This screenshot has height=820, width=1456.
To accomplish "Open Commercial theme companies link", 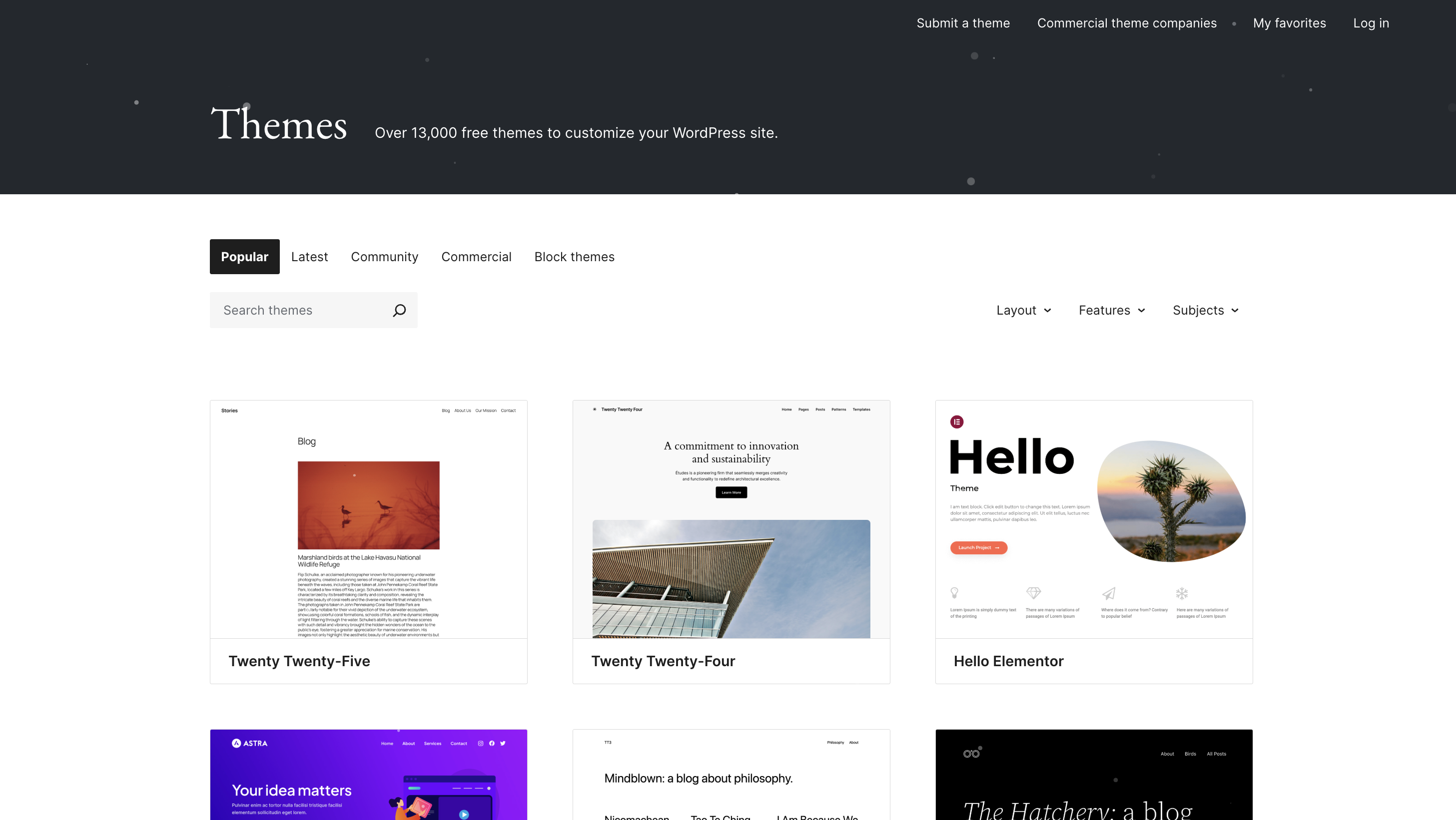I will (1127, 23).
